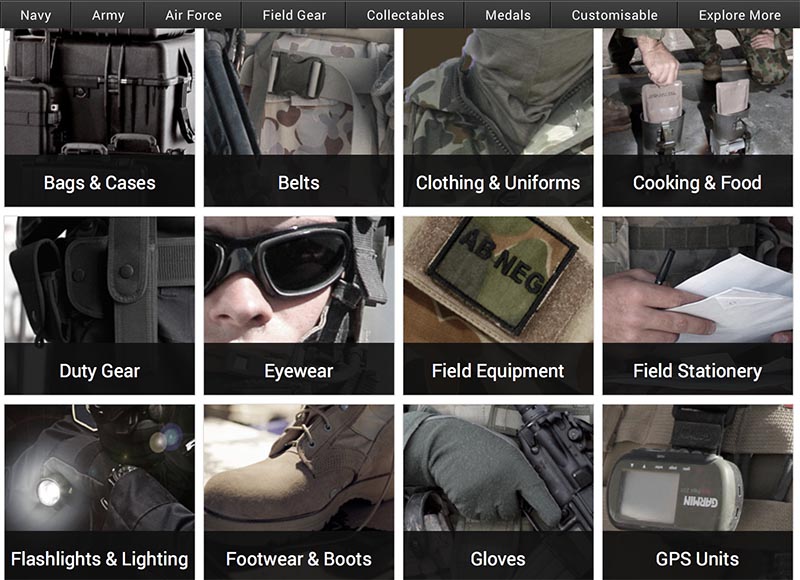The image size is (800, 580).
Task: Open the Cooking & Food category
Action: 697,117
